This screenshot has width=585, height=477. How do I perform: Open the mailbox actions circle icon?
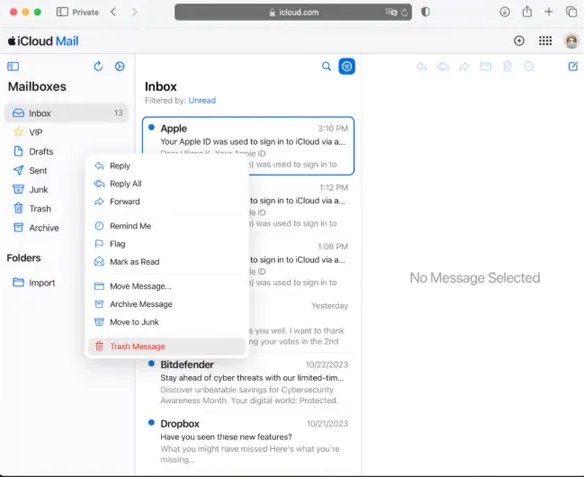[x=120, y=66]
